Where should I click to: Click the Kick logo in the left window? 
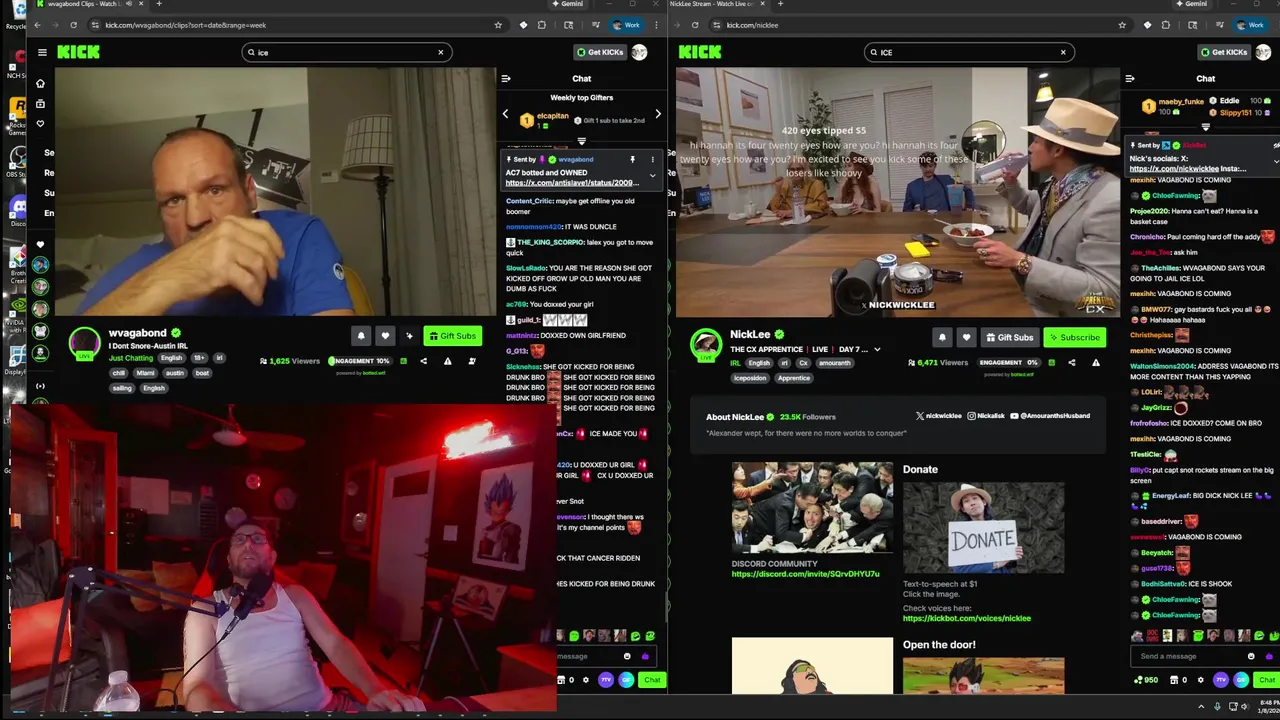coord(78,52)
